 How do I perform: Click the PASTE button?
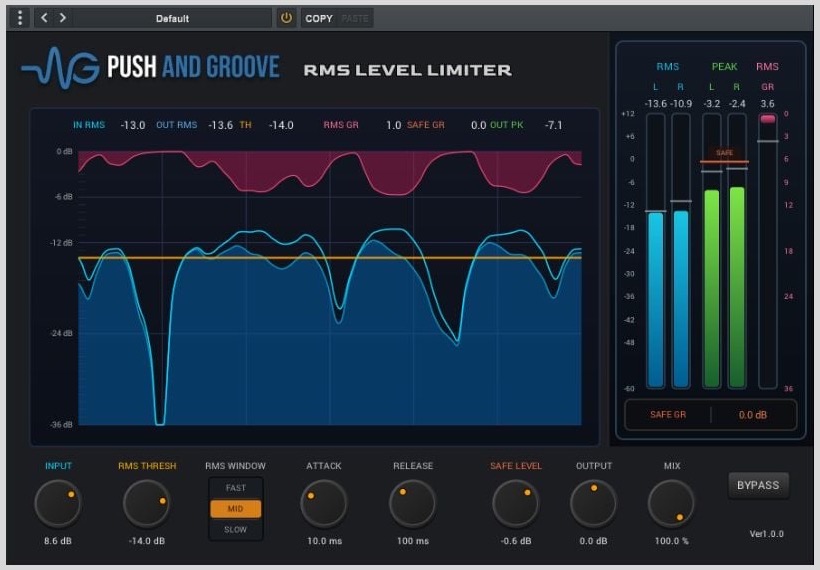[355, 18]
